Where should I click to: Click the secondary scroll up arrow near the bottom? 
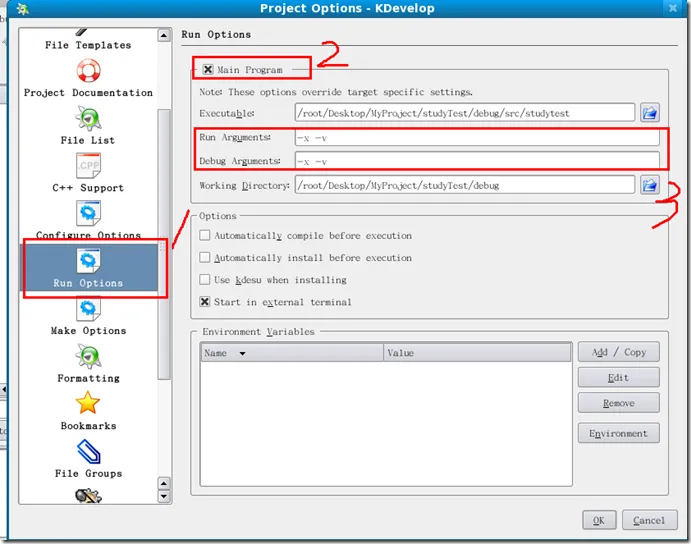164,484
